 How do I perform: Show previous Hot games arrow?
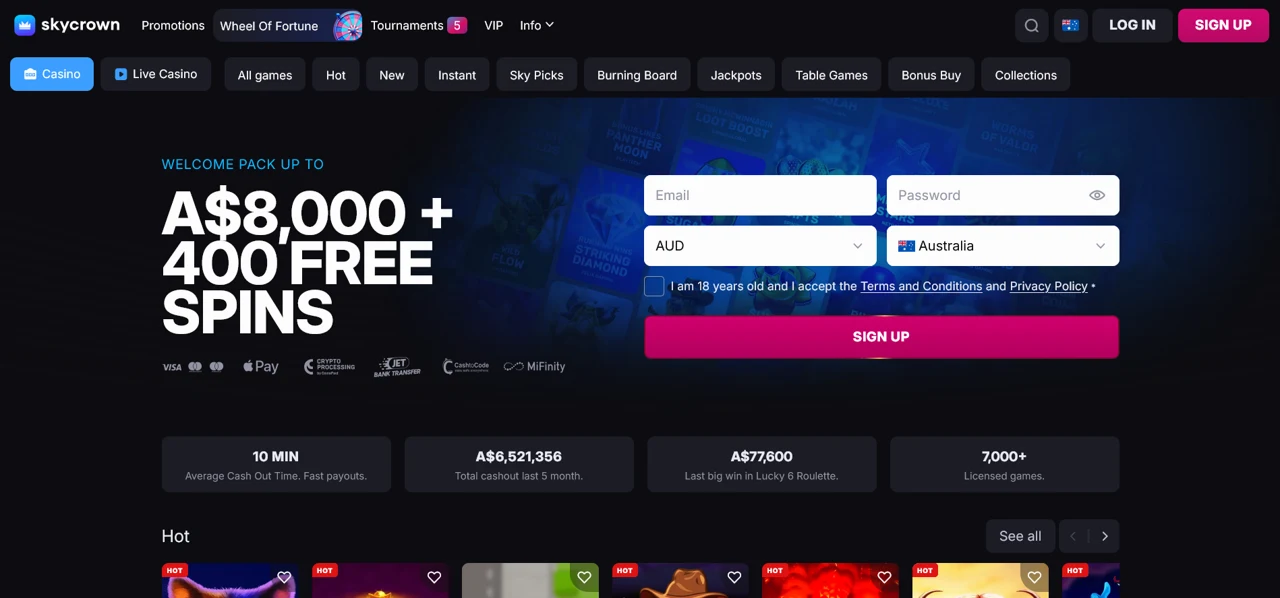click(x=1073, y=536)
